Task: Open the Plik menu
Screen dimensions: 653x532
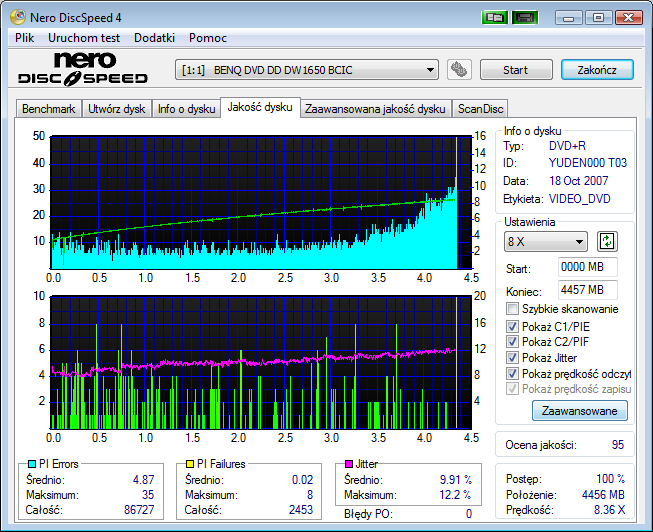Action: coord(25,38)
